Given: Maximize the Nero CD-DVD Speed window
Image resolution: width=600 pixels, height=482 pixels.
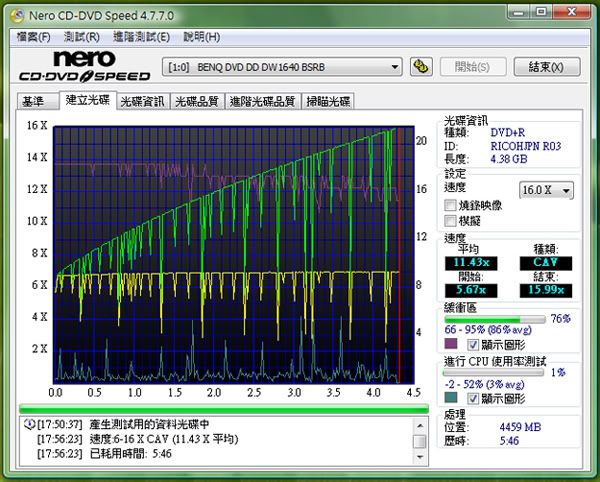Looking at the screenshot, I should click(x=541, y=13).
